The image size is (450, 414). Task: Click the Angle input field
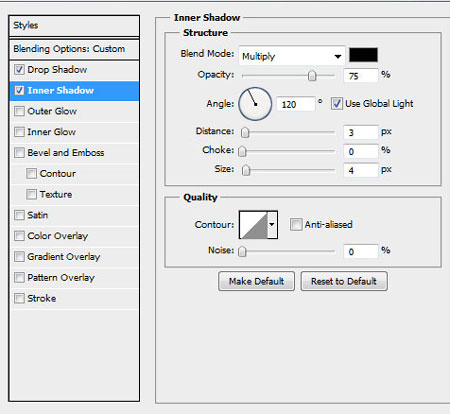[296, 104]
